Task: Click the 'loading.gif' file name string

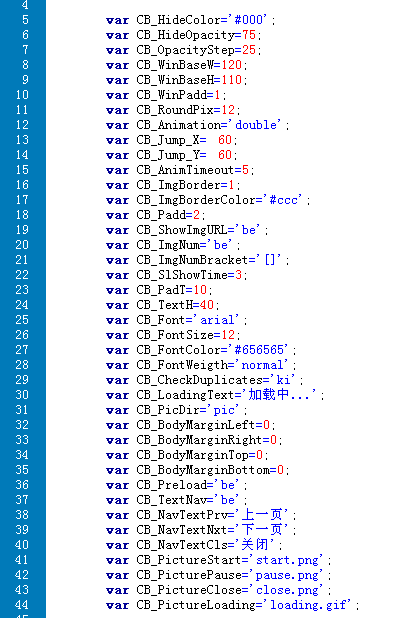Action: (x=308, y=605)
